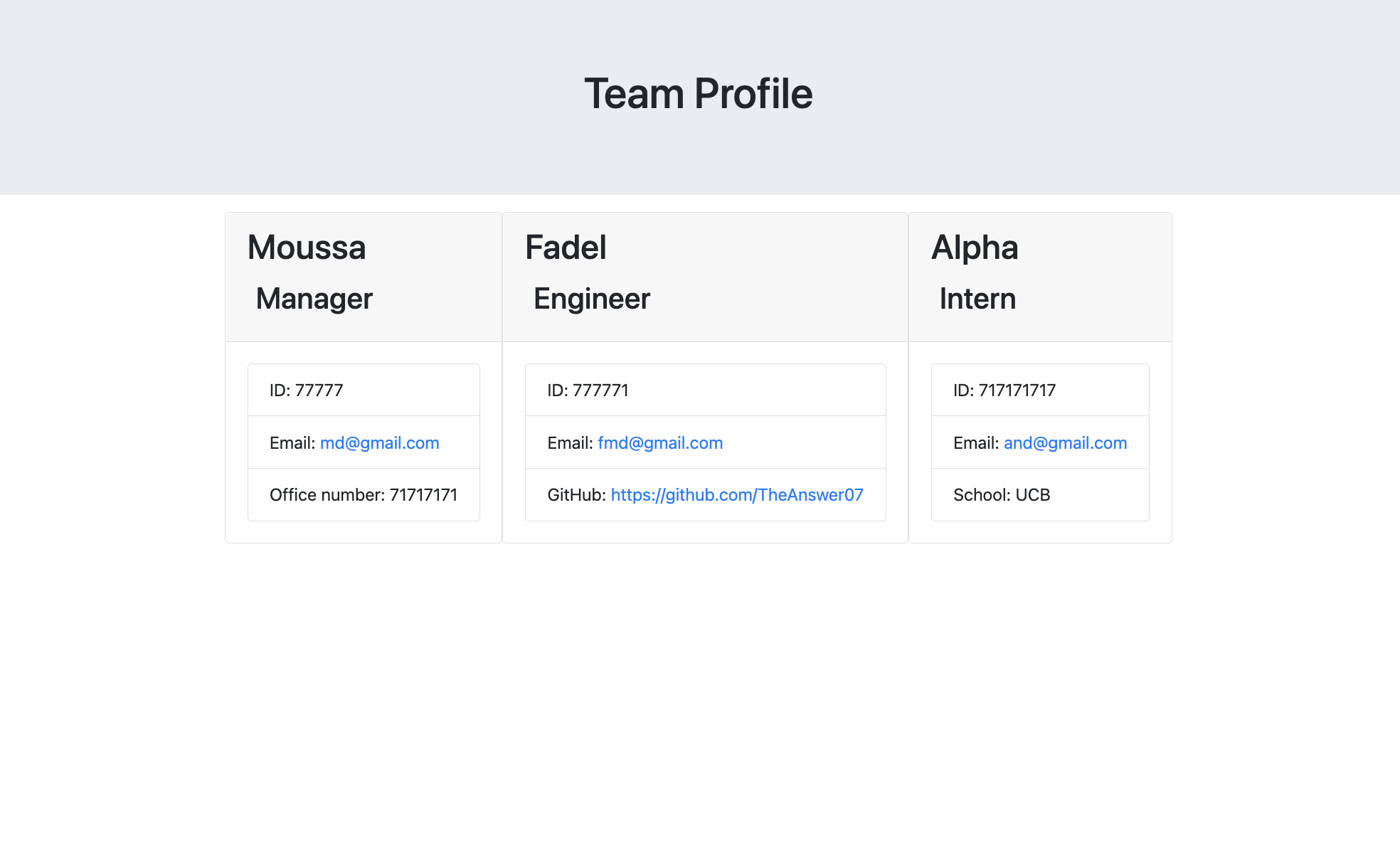1400x845 pixels.
Task: Open the md@gmail.com email link
Action: (x=380, y=442)
